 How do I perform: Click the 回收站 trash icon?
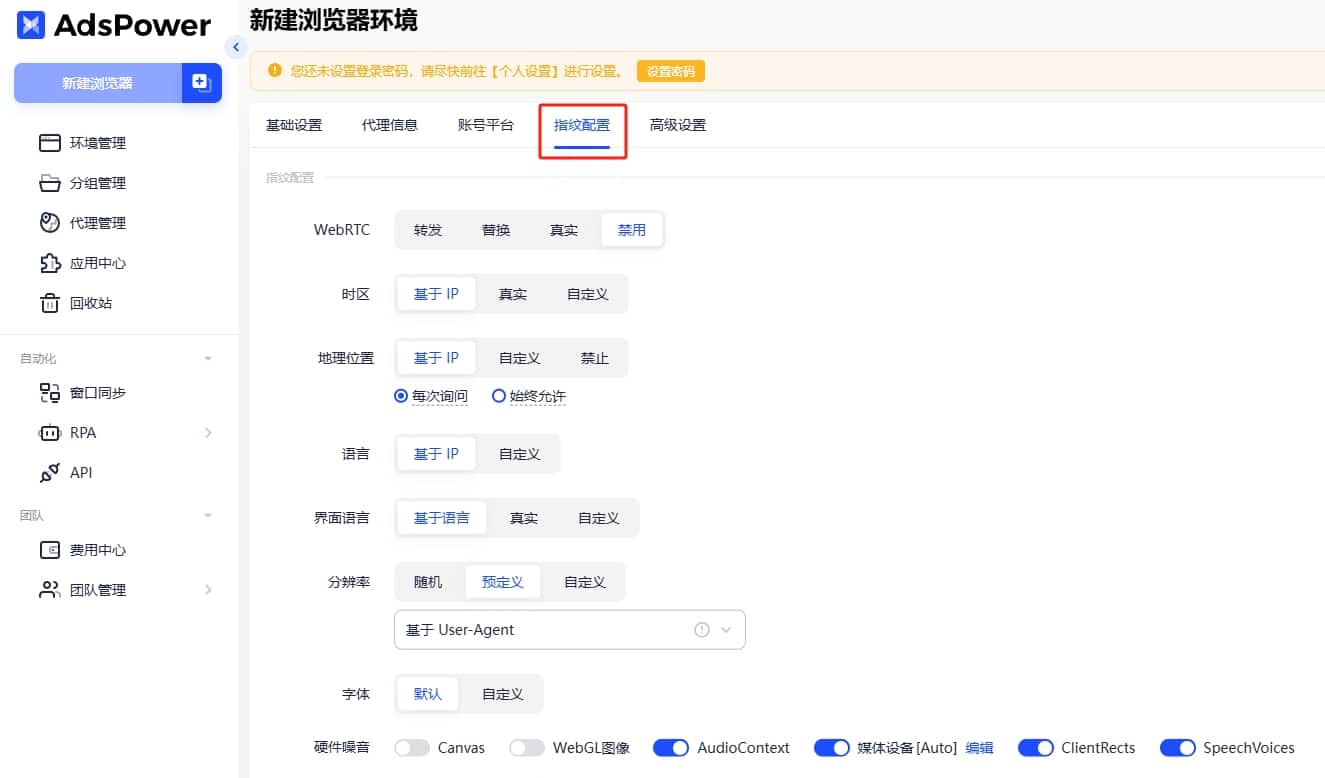click(x=49, y=303)
